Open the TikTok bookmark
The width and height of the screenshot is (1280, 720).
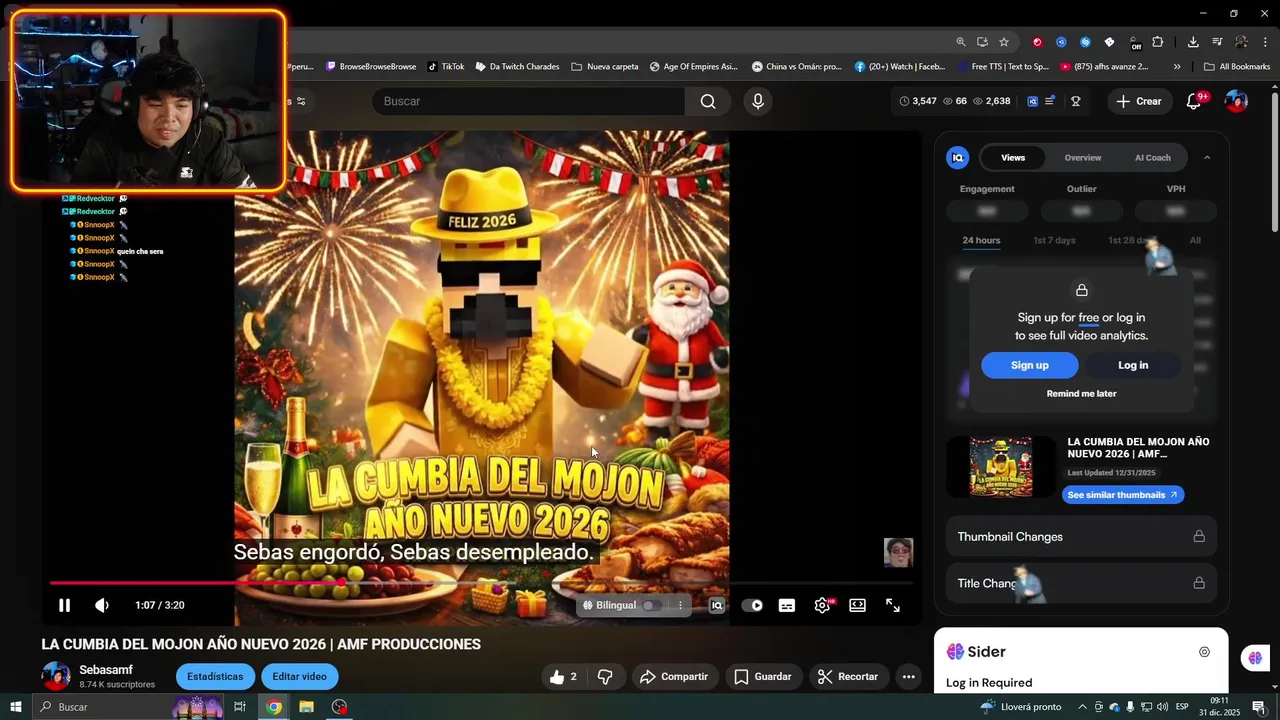446,67
